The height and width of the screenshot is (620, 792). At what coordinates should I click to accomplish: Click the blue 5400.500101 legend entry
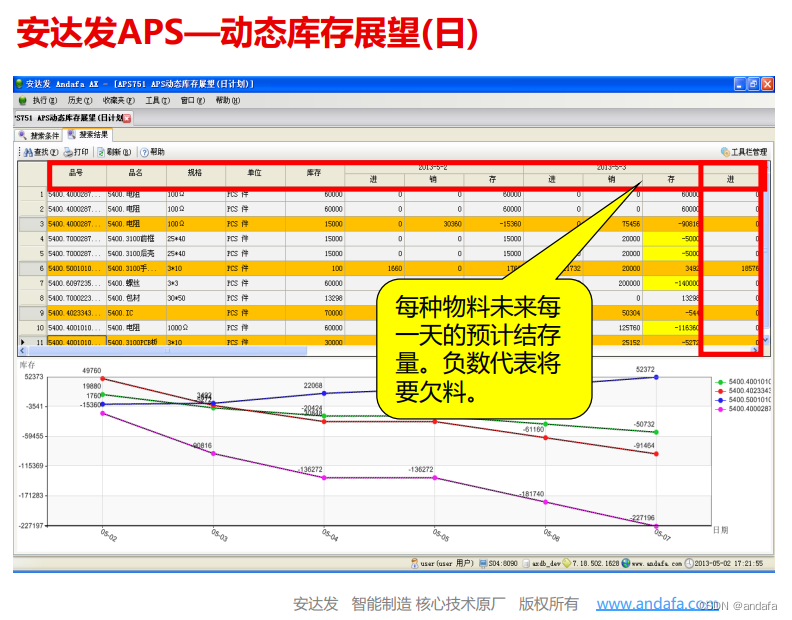(x=745, y=400)
